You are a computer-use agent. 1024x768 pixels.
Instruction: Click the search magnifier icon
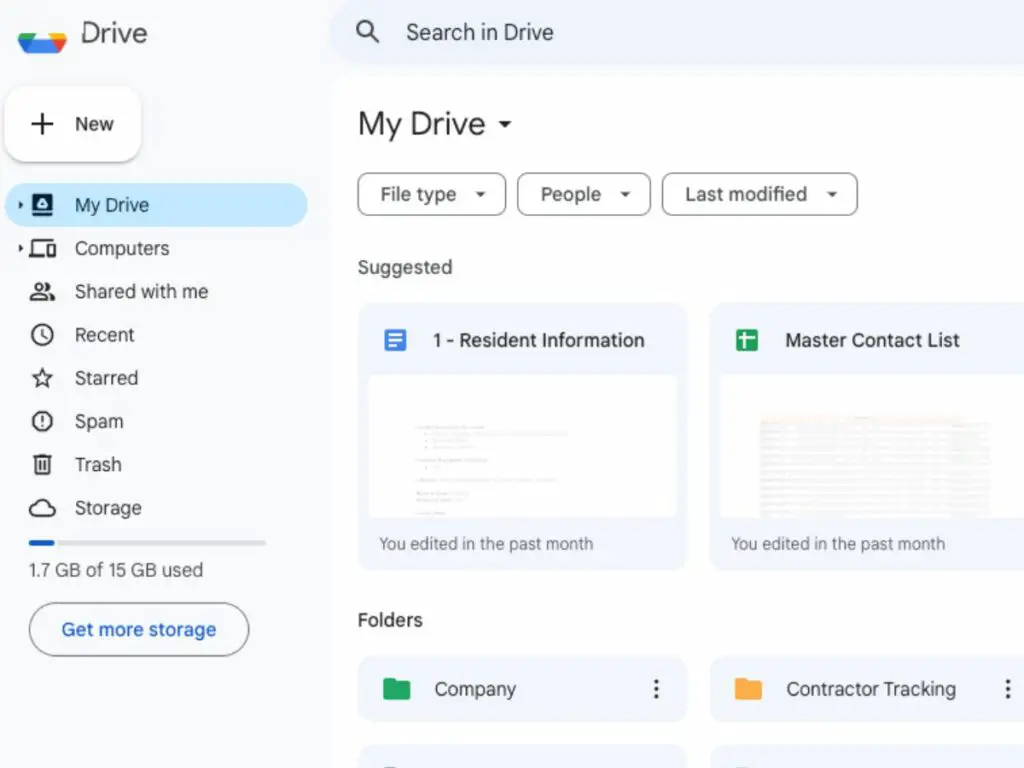tap(367, 31)
